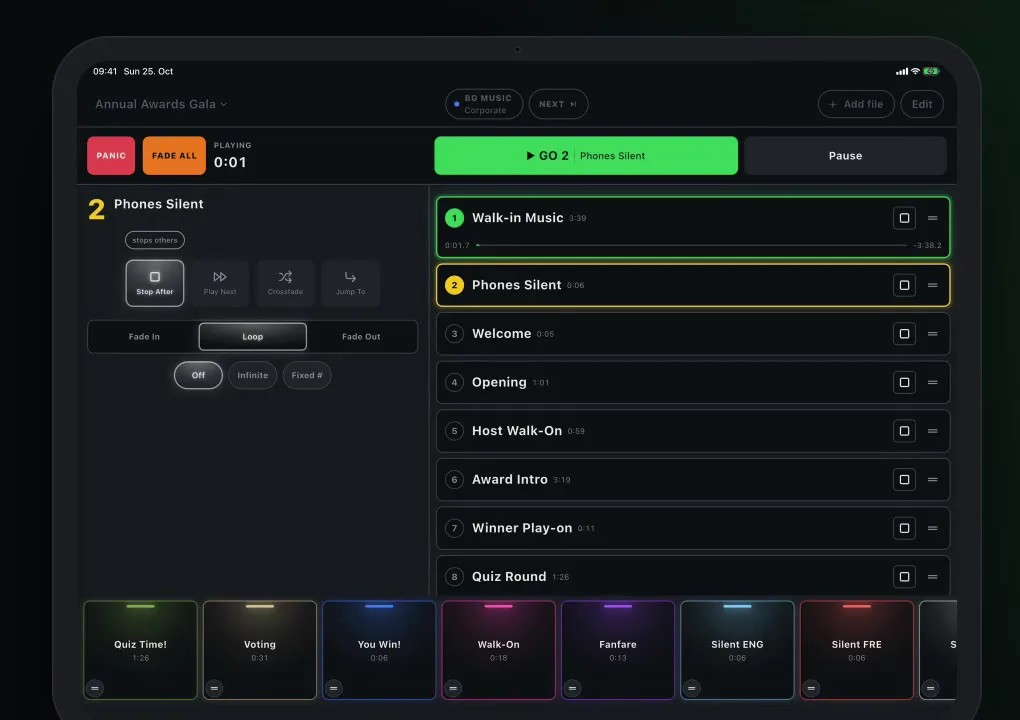Click the stop icon on Phones Silent cue
1020x720 pixels.
[904, 285]
